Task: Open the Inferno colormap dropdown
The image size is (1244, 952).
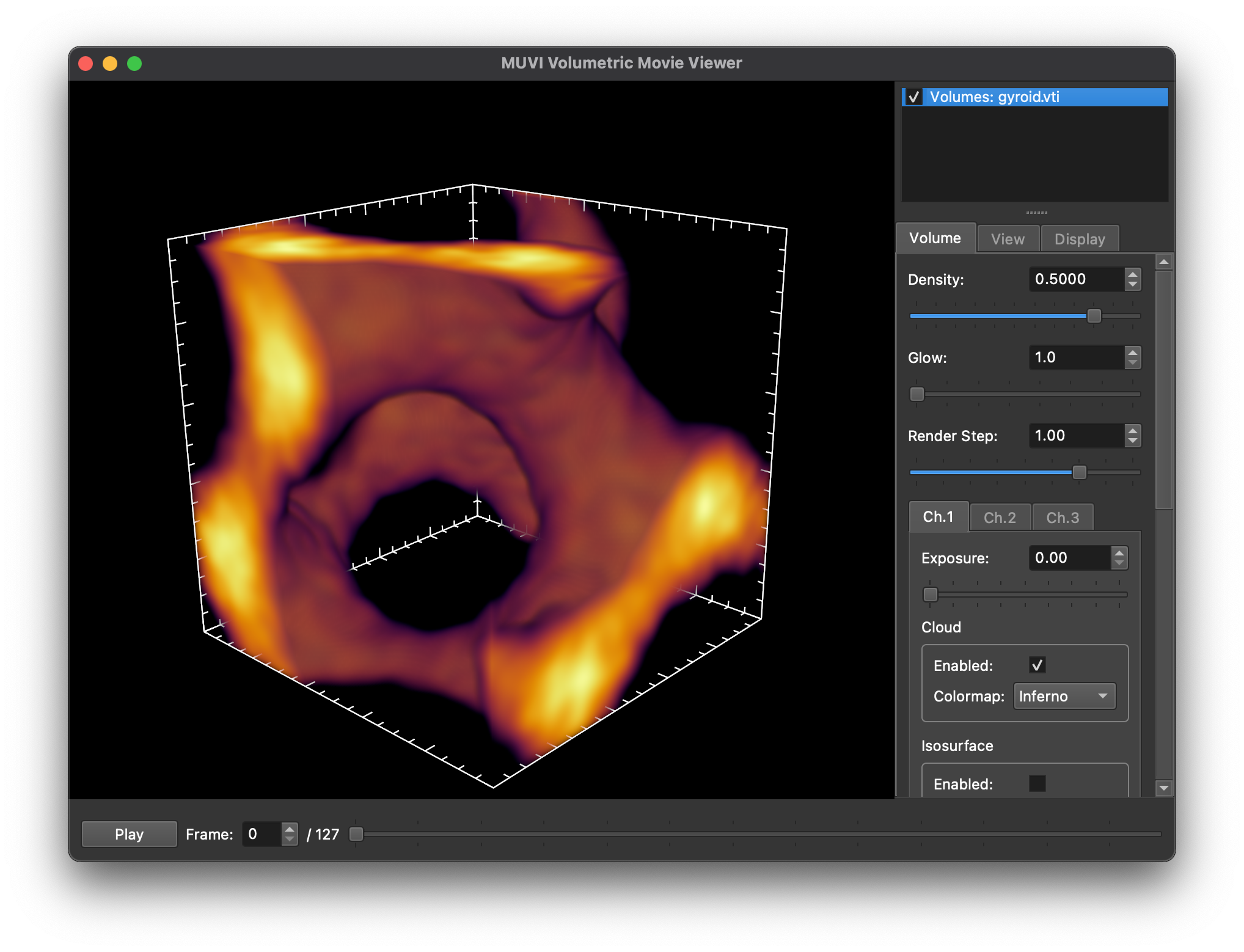Action: point(1064,696)
